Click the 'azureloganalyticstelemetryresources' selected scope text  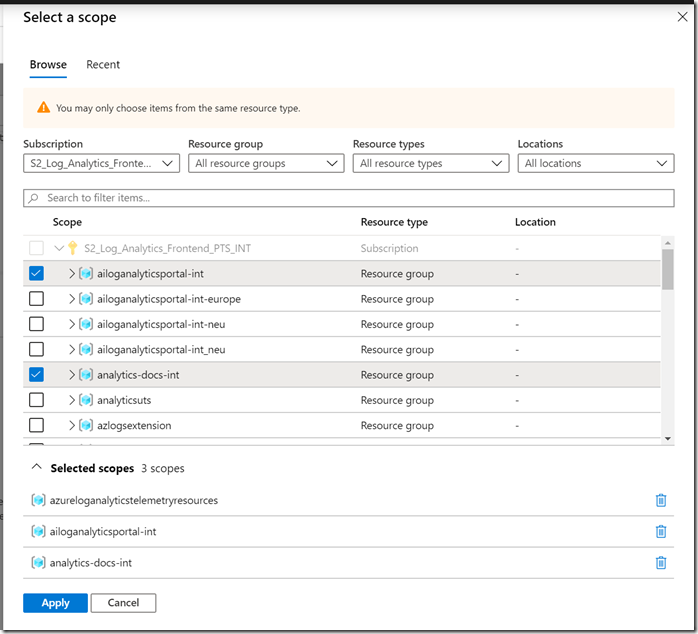[134, 501]
